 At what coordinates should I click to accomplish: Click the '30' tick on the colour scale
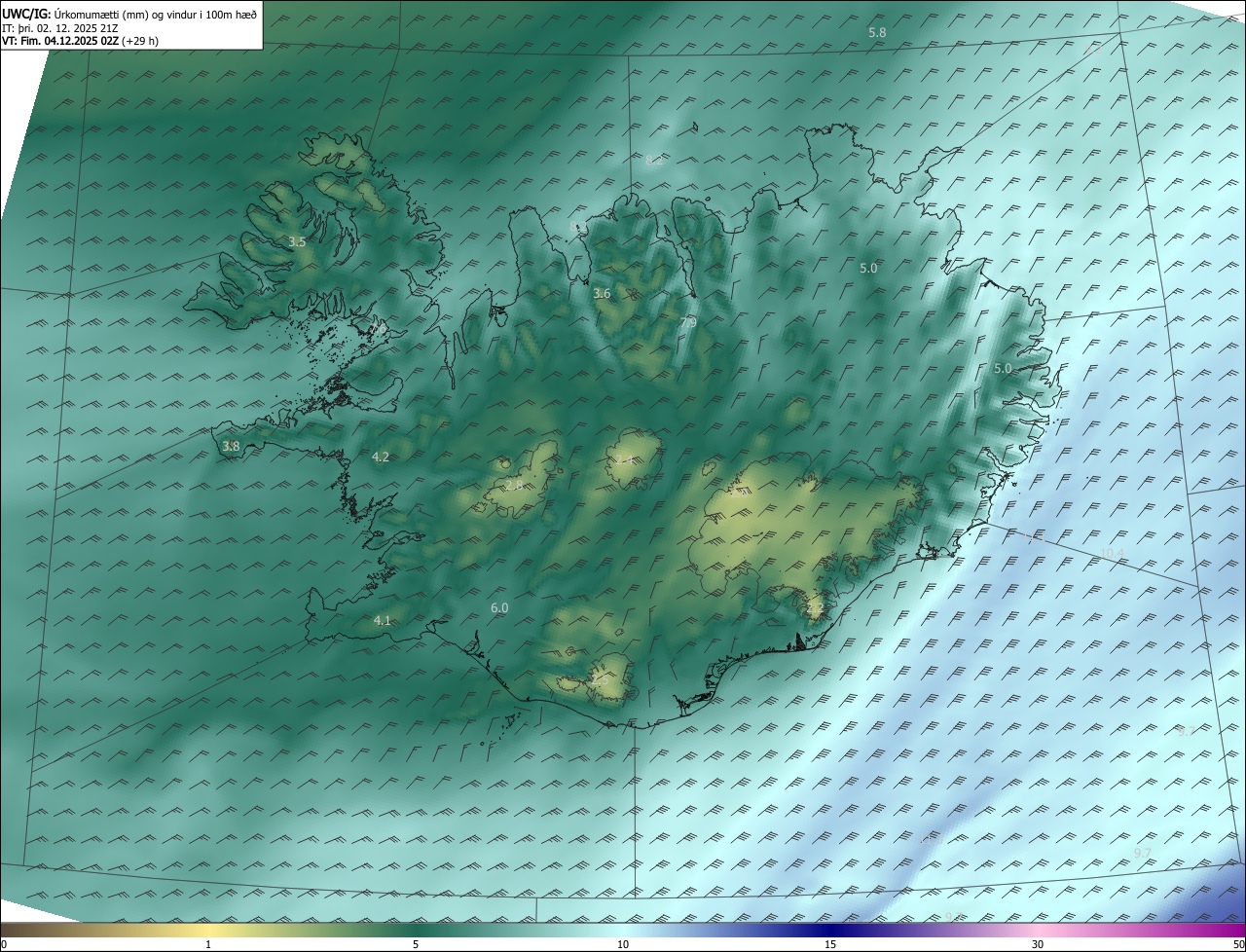coord(1038,944)
